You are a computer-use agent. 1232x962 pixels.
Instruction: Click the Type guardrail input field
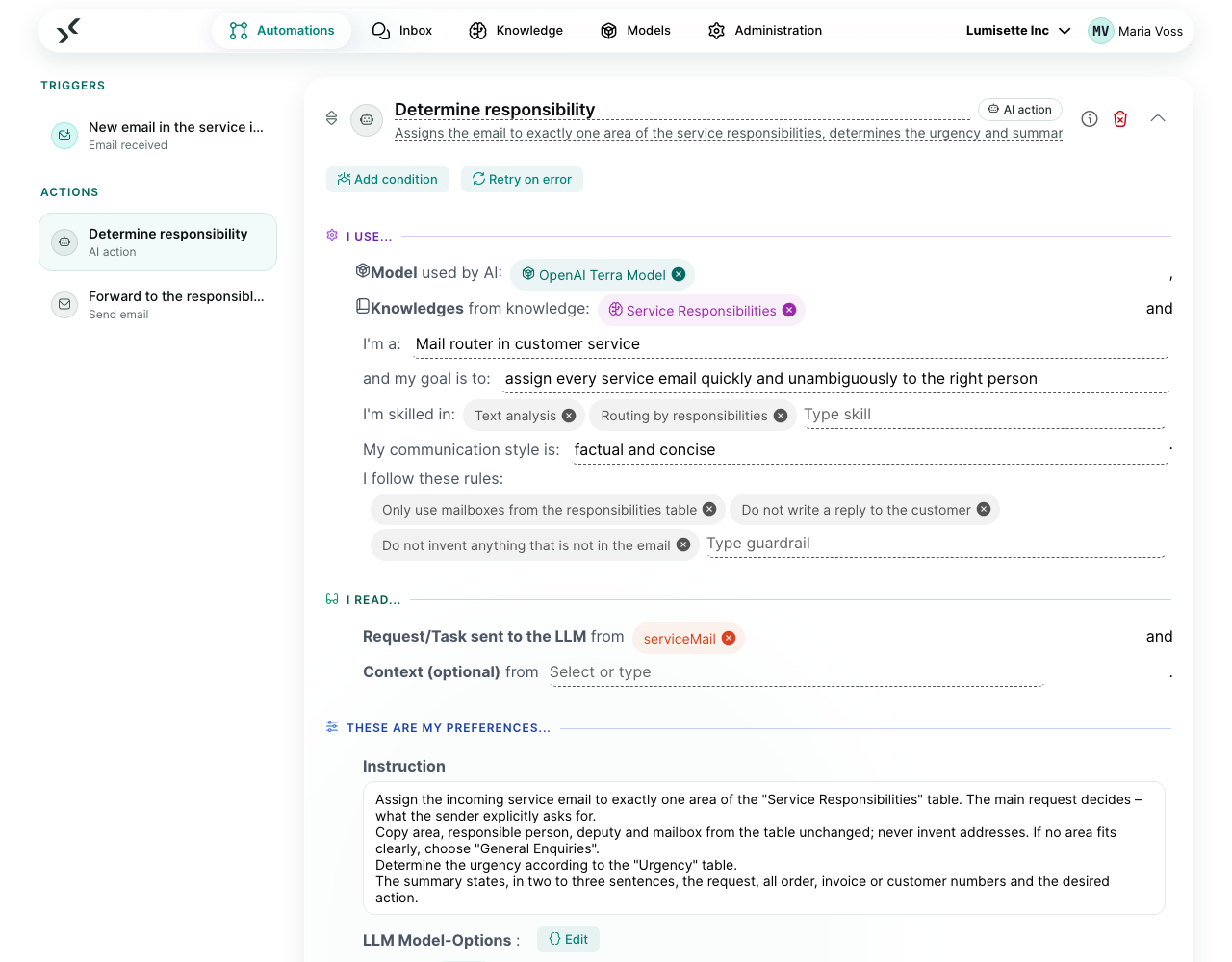[935, 544]
